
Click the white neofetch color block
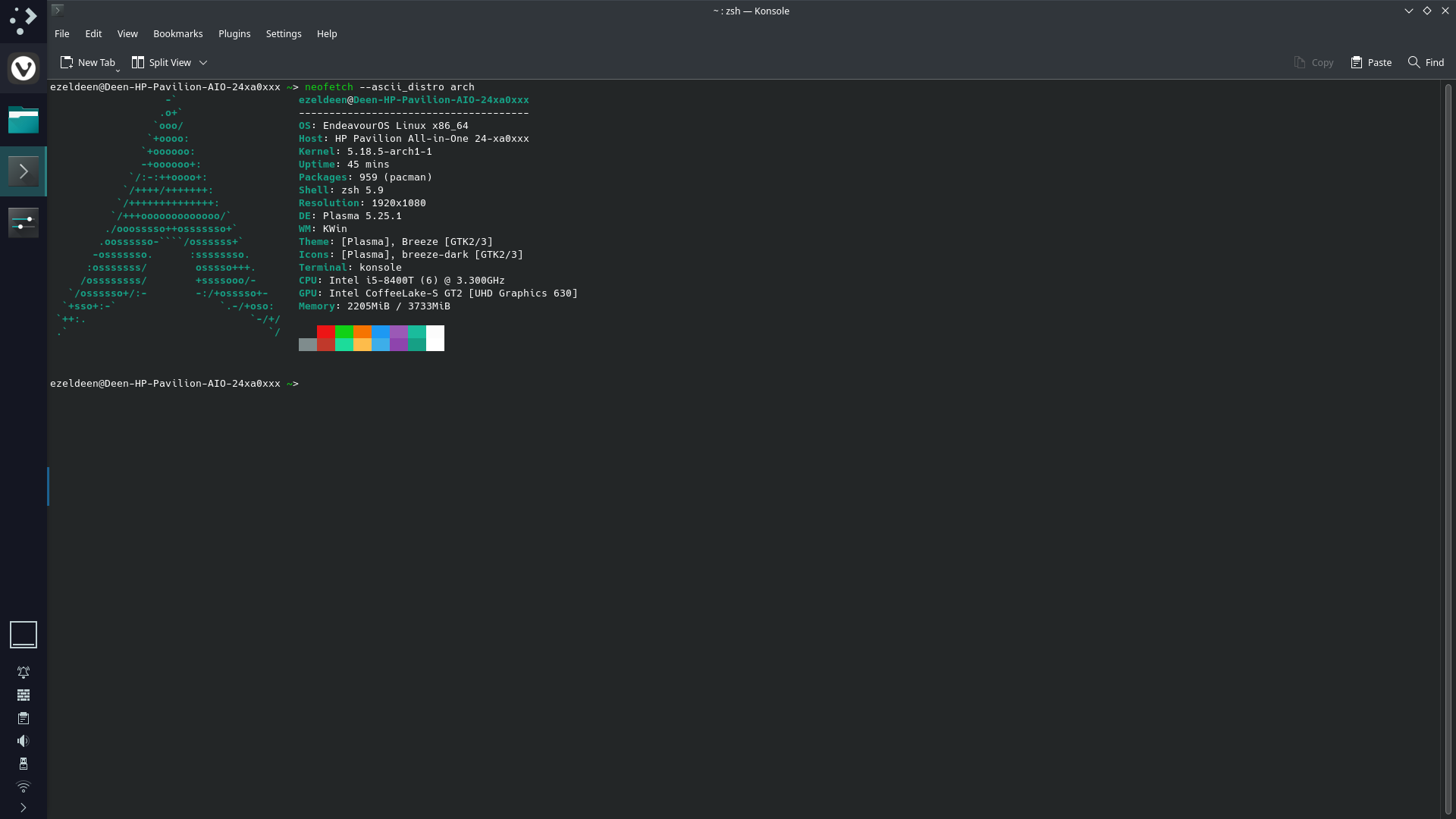pos(435,338)
